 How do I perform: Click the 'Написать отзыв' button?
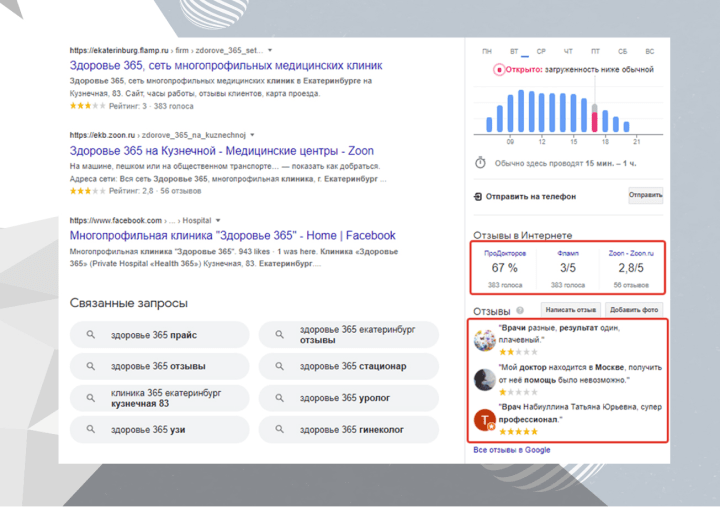tap(571, 310)
